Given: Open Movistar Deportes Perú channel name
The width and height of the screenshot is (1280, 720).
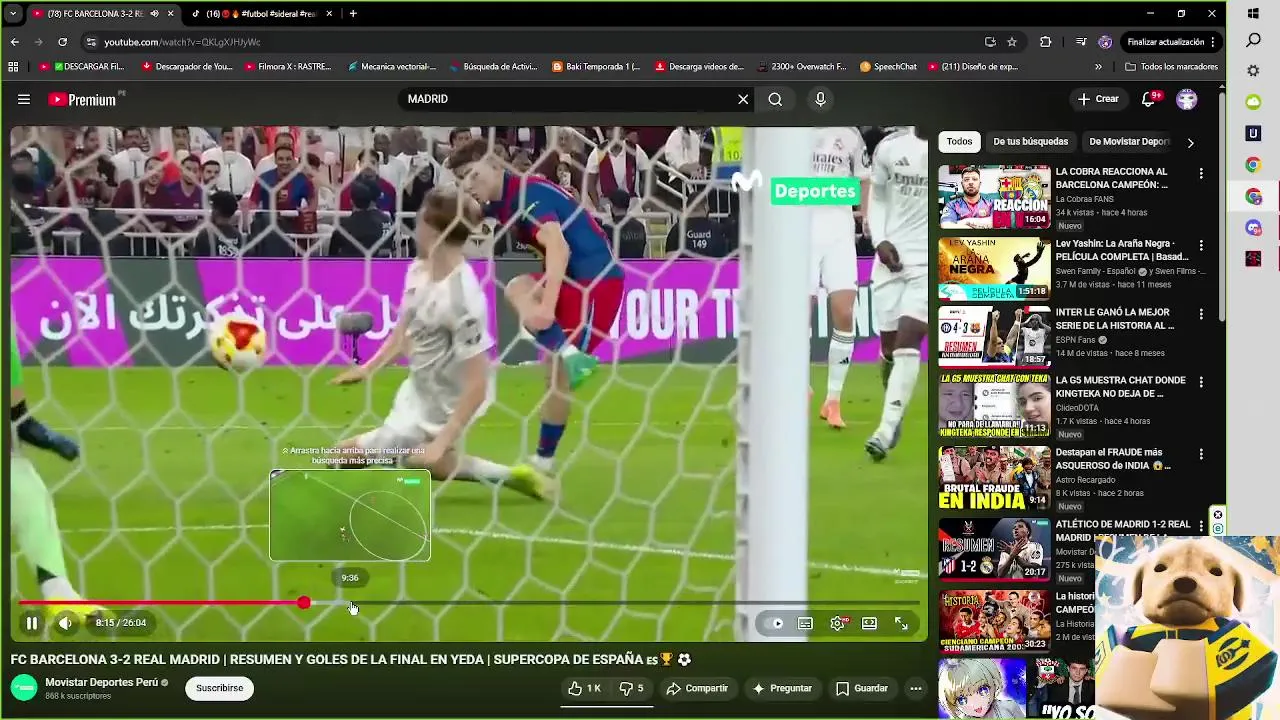Looking at the screenshot, I should point(101,682).
